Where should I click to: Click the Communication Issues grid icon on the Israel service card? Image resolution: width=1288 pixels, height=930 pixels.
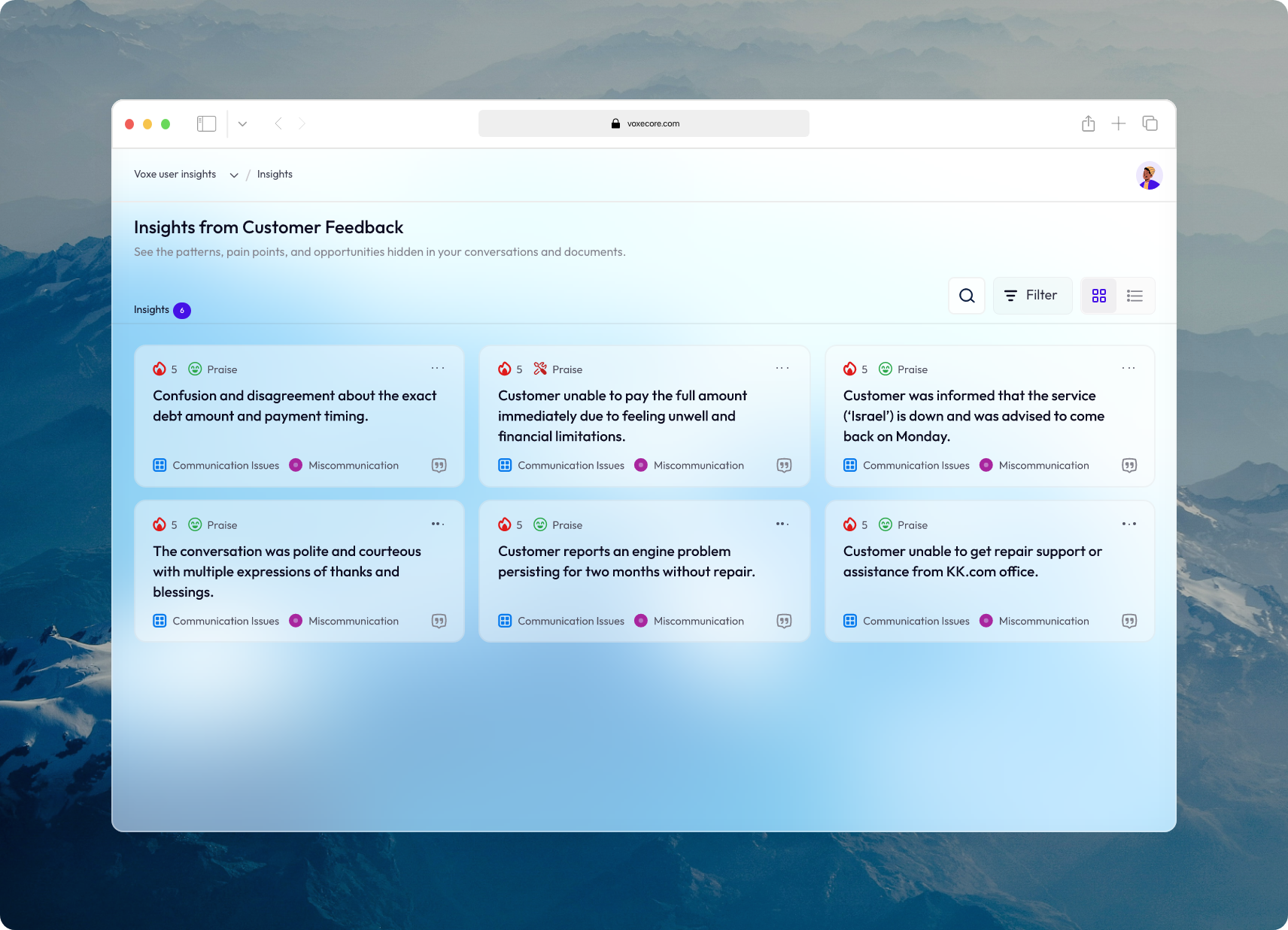click(849, 465)
